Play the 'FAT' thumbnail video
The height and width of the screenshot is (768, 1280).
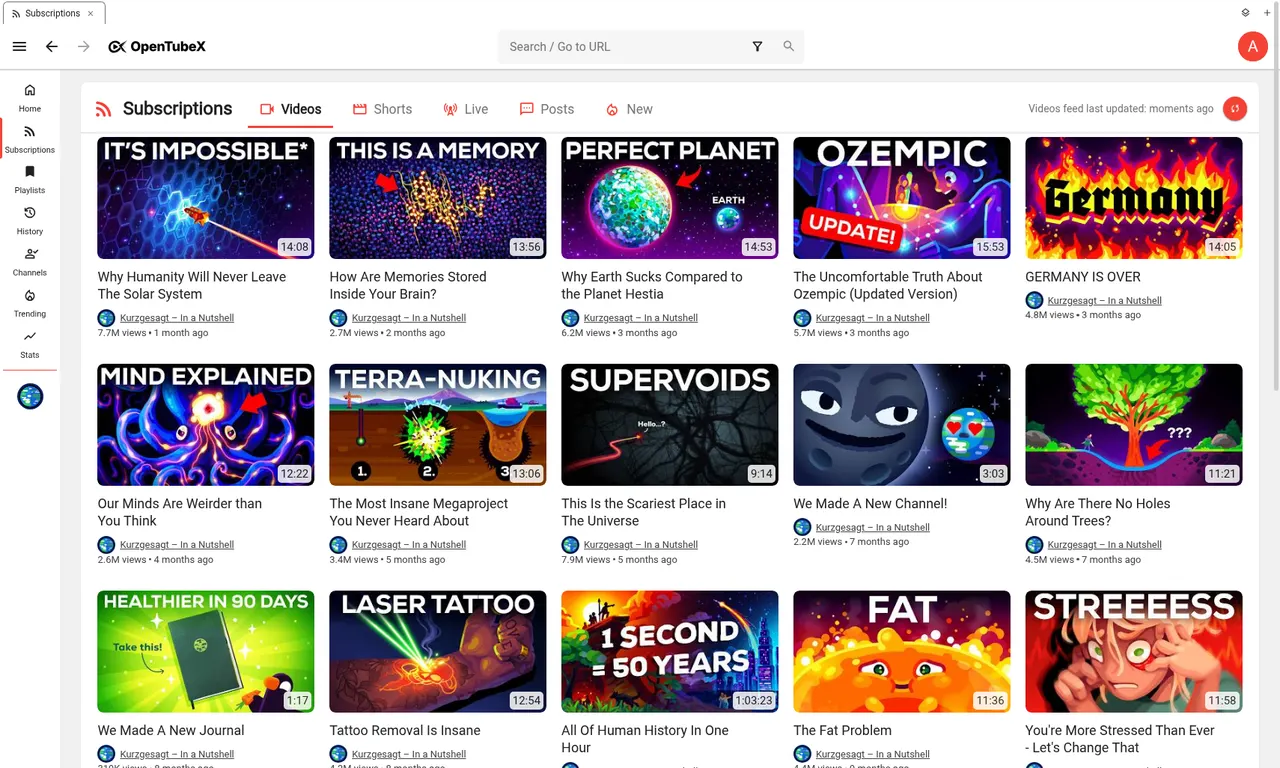pos(902,652)
